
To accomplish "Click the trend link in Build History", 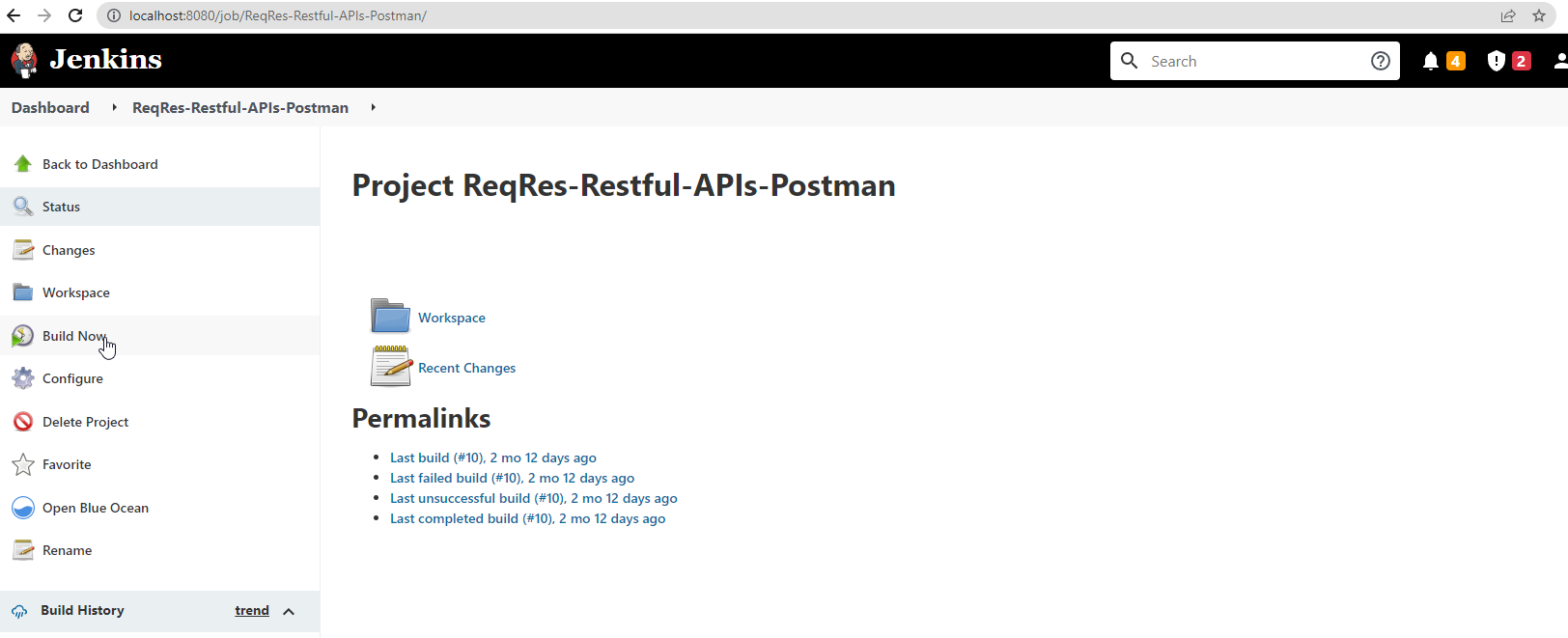I will [x=252, y=610].
